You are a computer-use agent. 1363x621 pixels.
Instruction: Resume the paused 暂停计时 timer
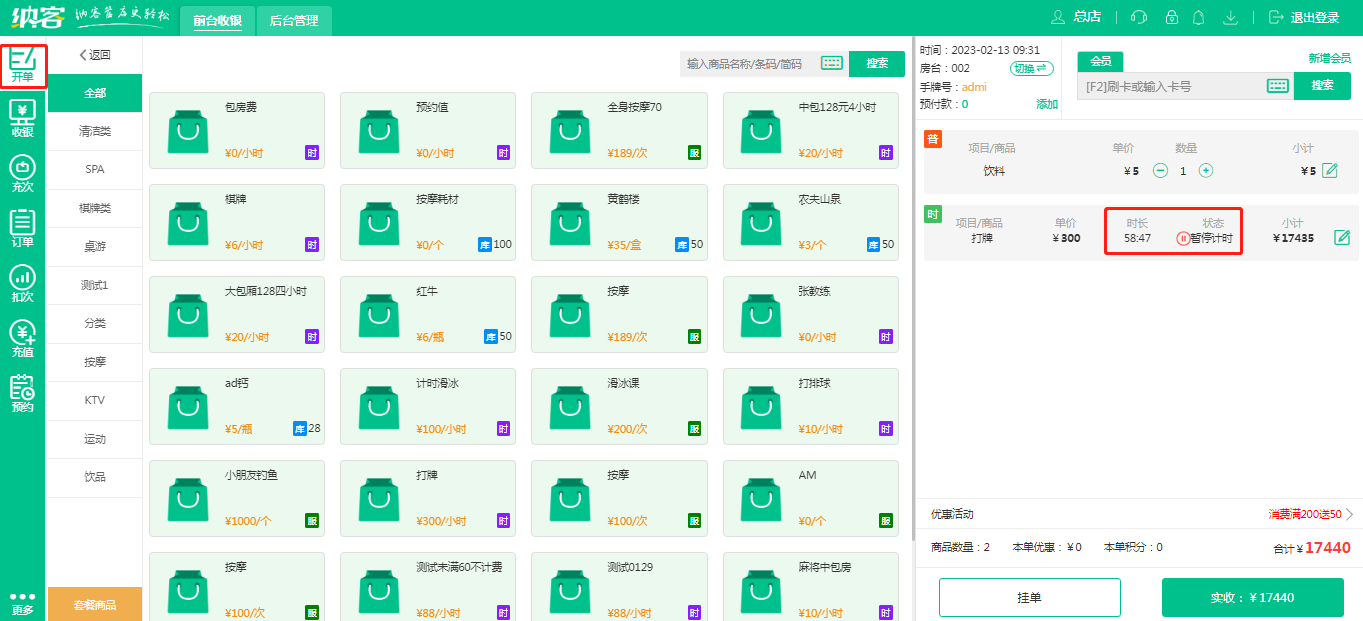click(1183, 238)
